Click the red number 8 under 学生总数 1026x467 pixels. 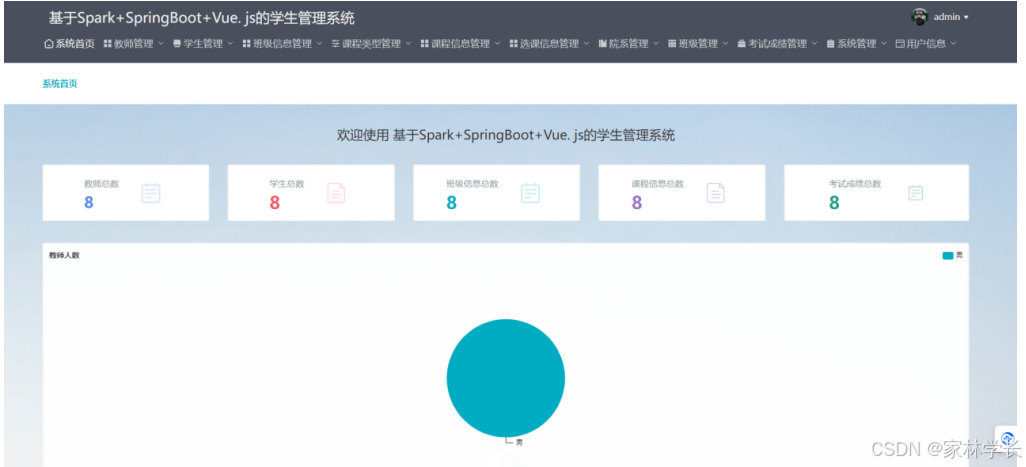click(x=275, y=203)
